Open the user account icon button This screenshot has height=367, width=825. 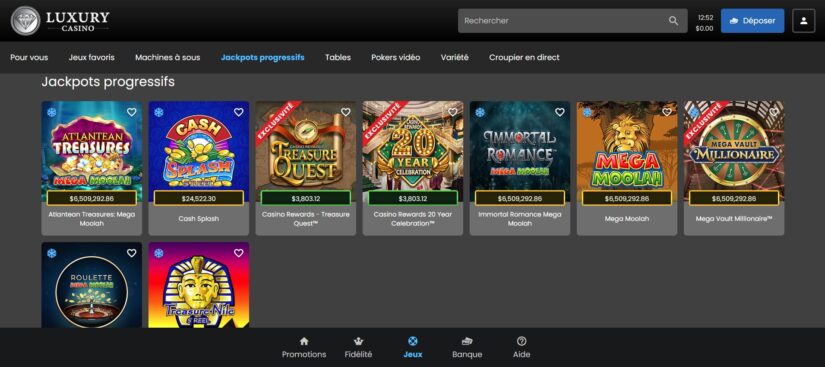tap(803, 21)
